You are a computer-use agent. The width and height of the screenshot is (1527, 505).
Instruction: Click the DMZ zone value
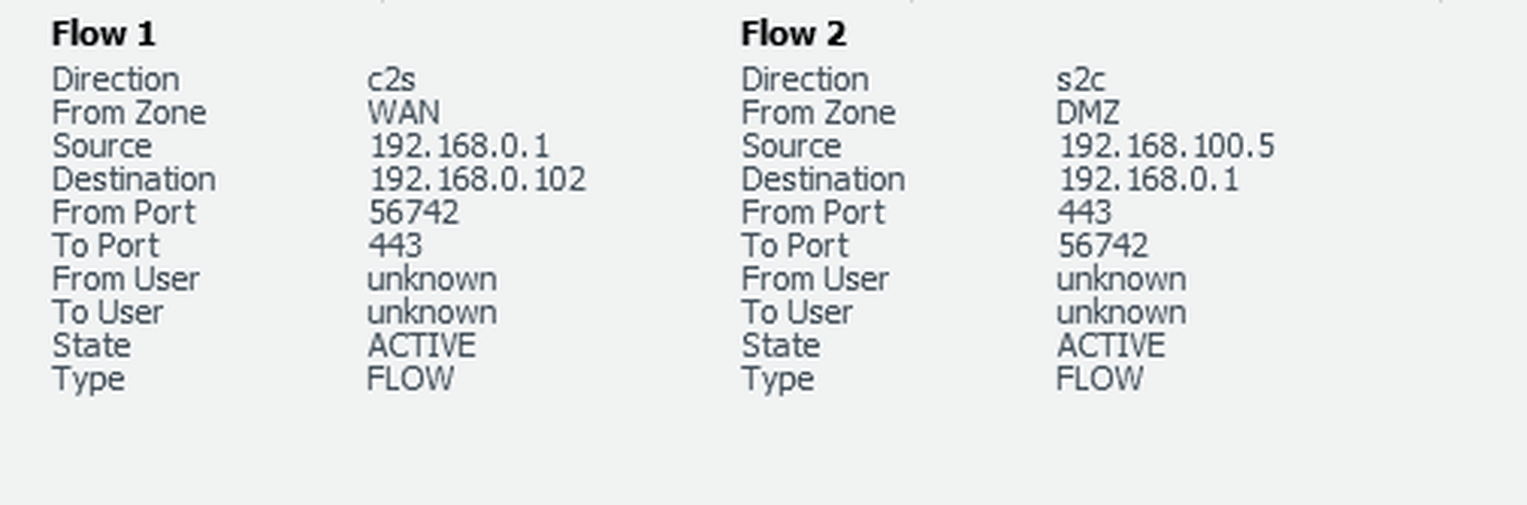pyautogui.click(x=1088, y=113)
